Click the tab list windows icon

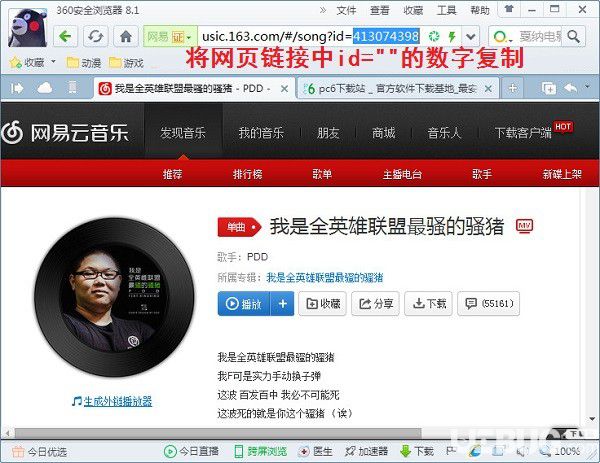pyautogui.click(x=549, y=88)
